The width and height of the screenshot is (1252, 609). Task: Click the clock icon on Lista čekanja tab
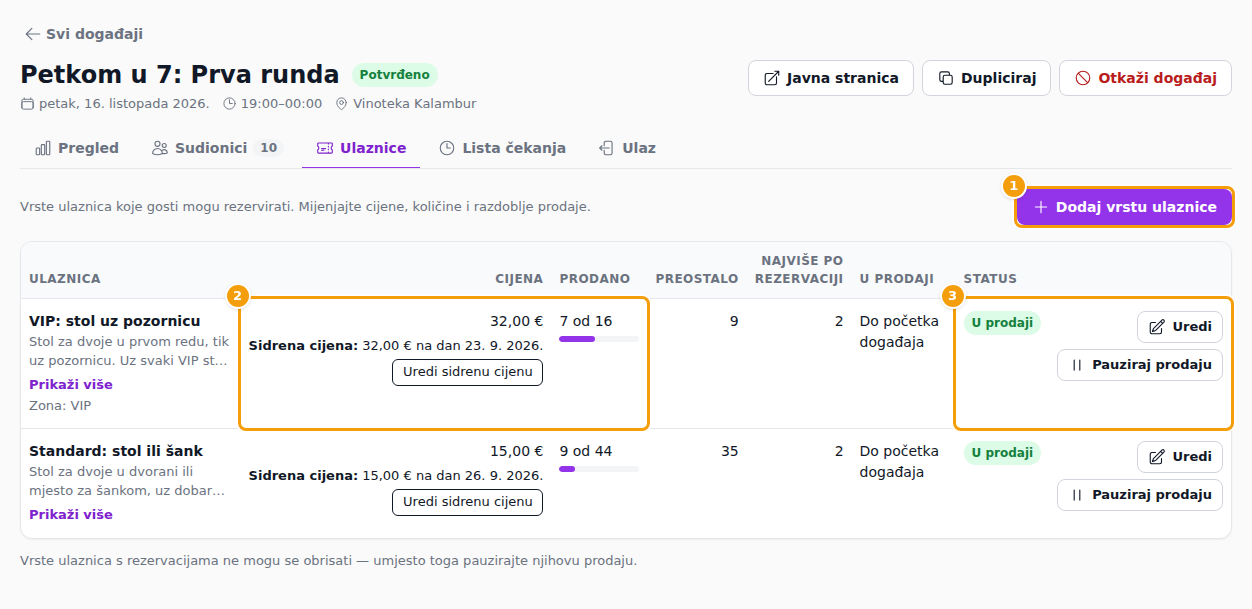pos(447,148)
